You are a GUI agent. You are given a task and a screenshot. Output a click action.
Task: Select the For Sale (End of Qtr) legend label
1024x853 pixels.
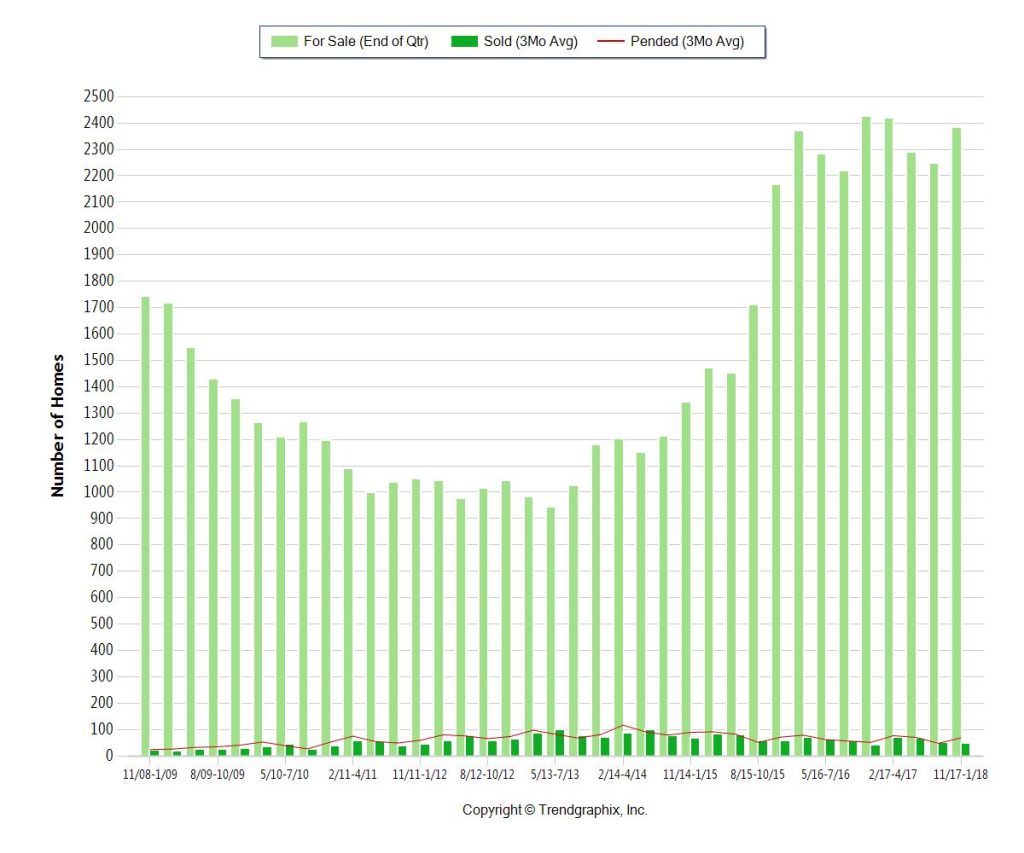[366, 42]
